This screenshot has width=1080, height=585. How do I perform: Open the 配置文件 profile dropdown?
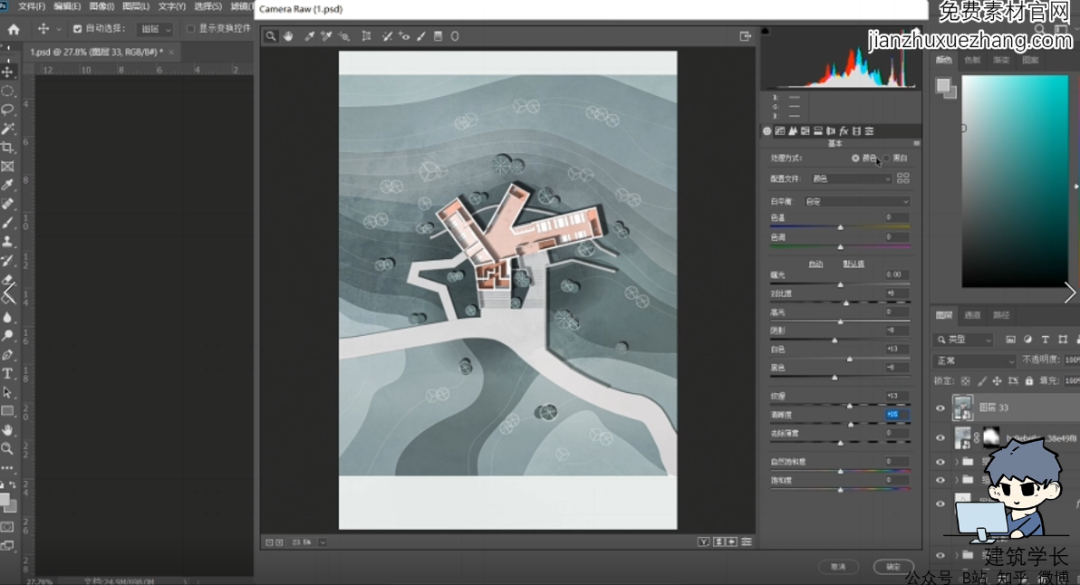point(850,178)
